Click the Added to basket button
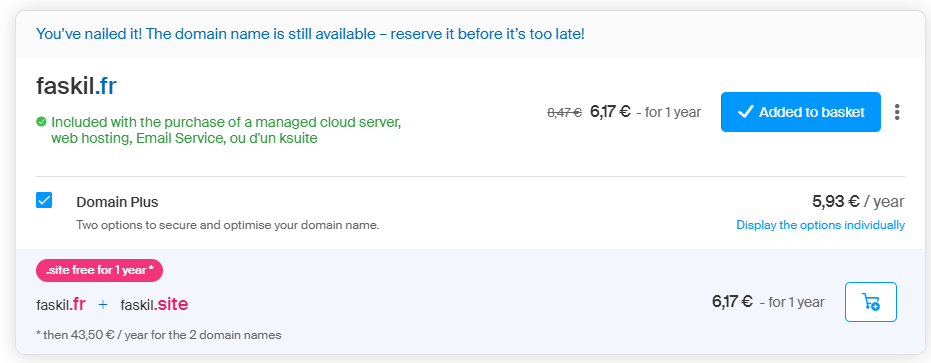Viewport: 931px width, 363px height. pos(800,112)
